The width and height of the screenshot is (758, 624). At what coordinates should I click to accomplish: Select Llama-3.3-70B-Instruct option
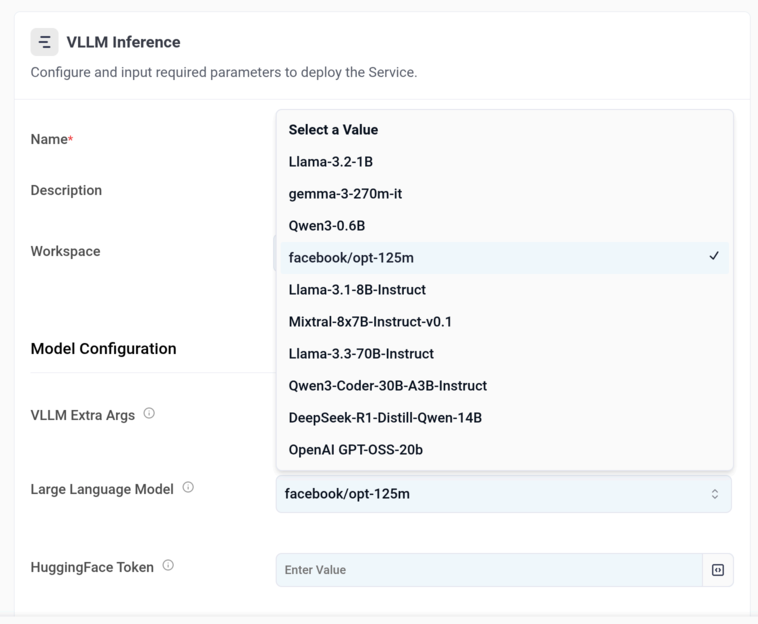pyautogui.click(x=505, y=353)
